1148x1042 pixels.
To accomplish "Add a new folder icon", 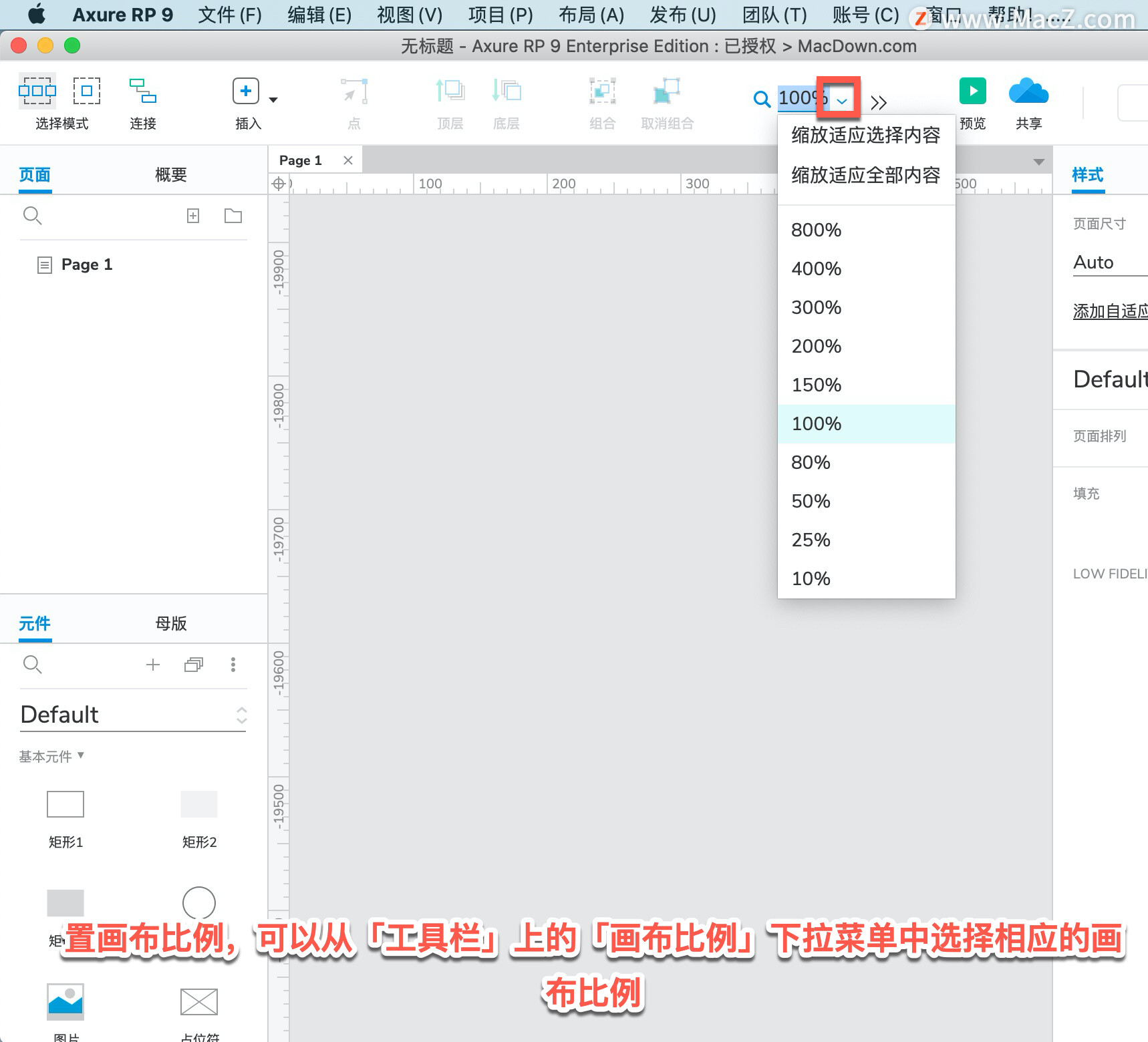I will 233,216.
